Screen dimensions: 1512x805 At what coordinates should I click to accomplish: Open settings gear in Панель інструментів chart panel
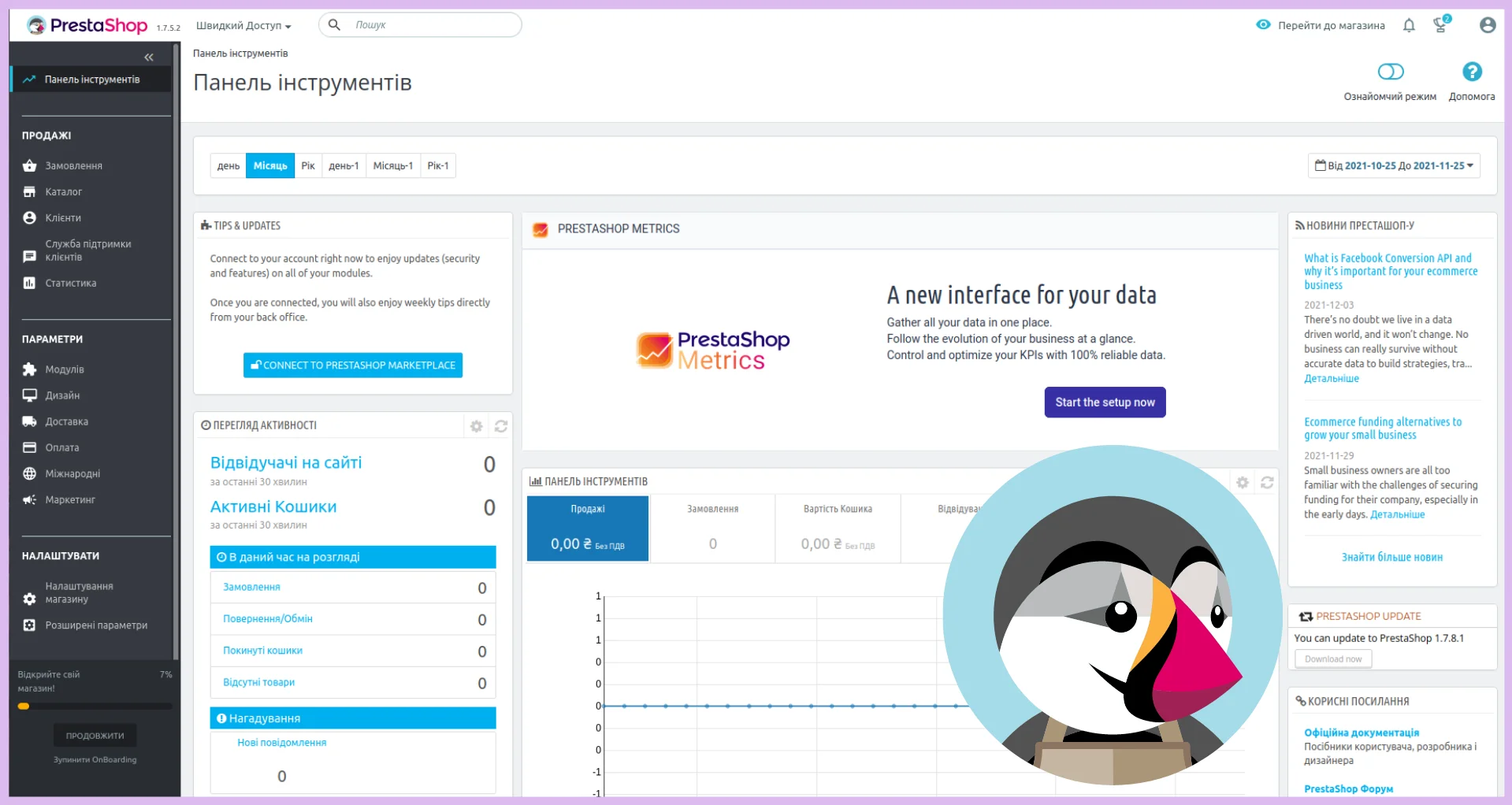(x=1243, y=482)
